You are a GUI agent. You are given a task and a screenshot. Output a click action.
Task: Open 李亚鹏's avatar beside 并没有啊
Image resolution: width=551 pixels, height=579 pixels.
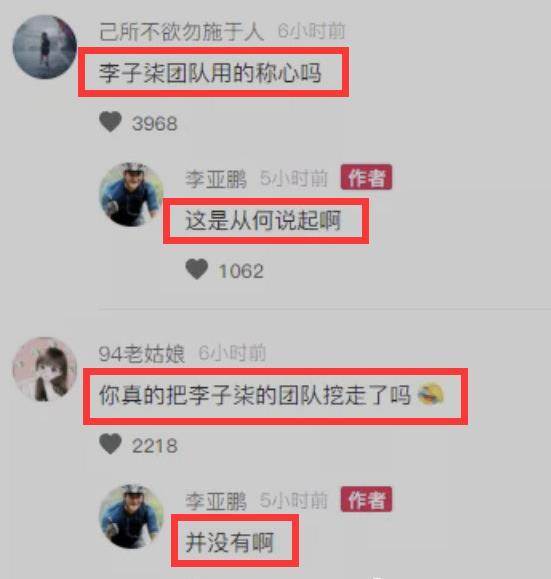click(x=132, y=517)
